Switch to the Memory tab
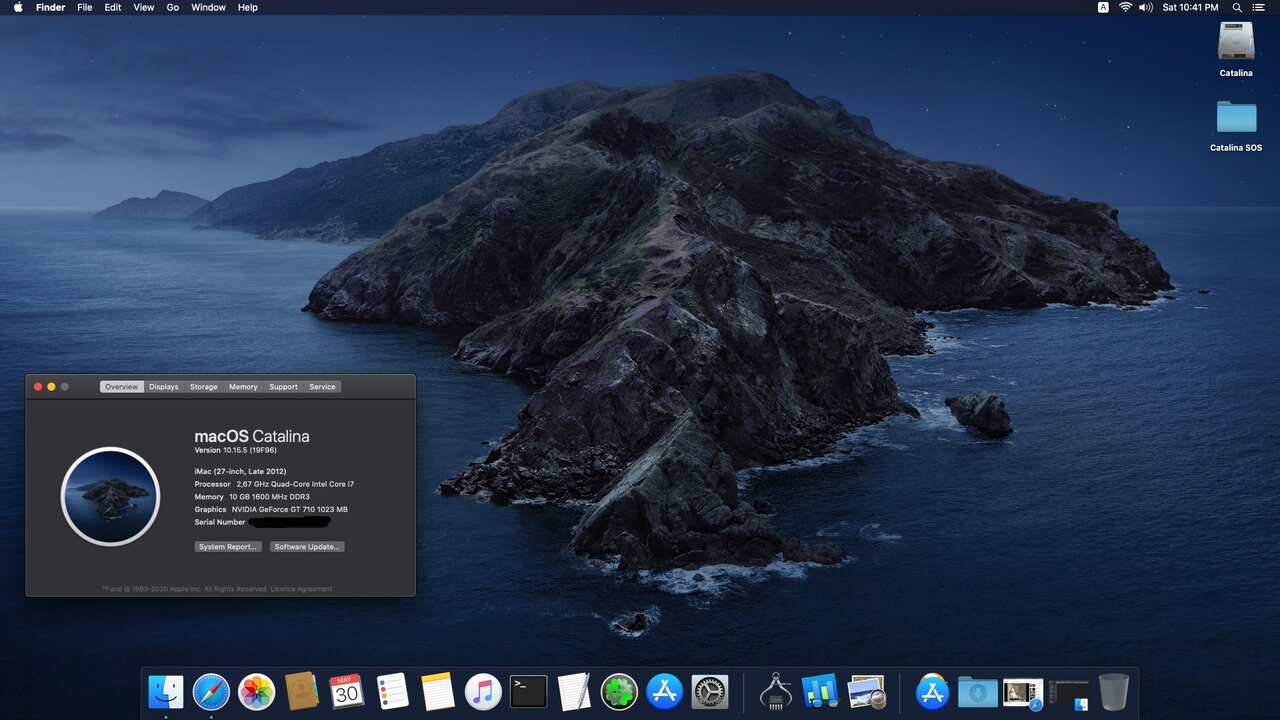Viewport: 1280px width, 720px height. coord(243,387)
